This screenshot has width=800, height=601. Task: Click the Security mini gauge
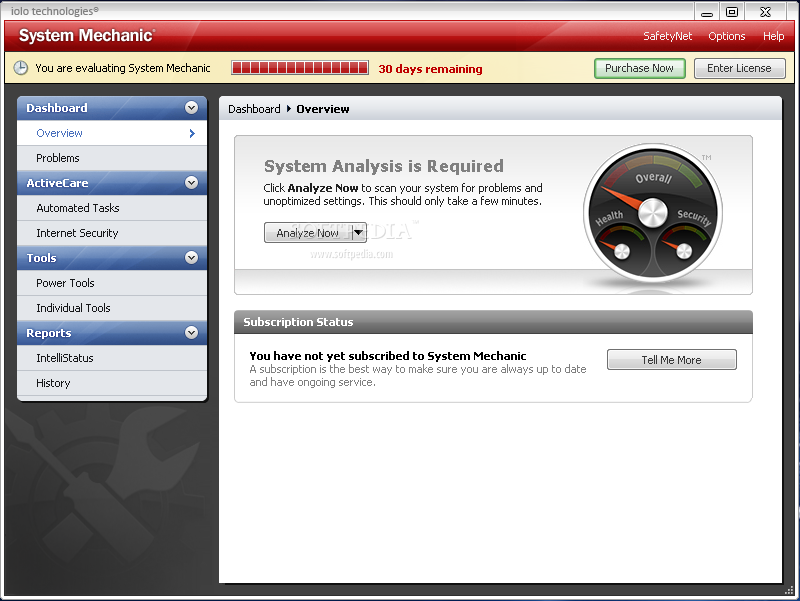[x=684, y=244]
